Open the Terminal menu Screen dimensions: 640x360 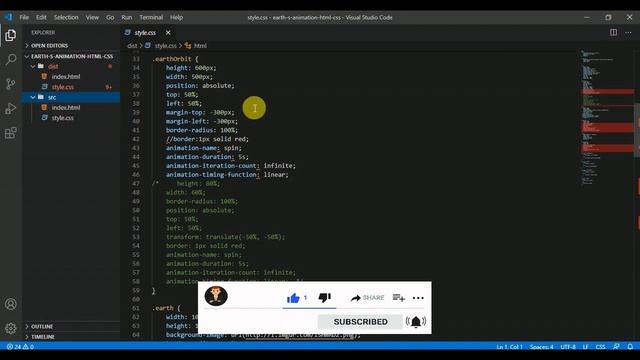pyautogui.click(x=151, y=17)
